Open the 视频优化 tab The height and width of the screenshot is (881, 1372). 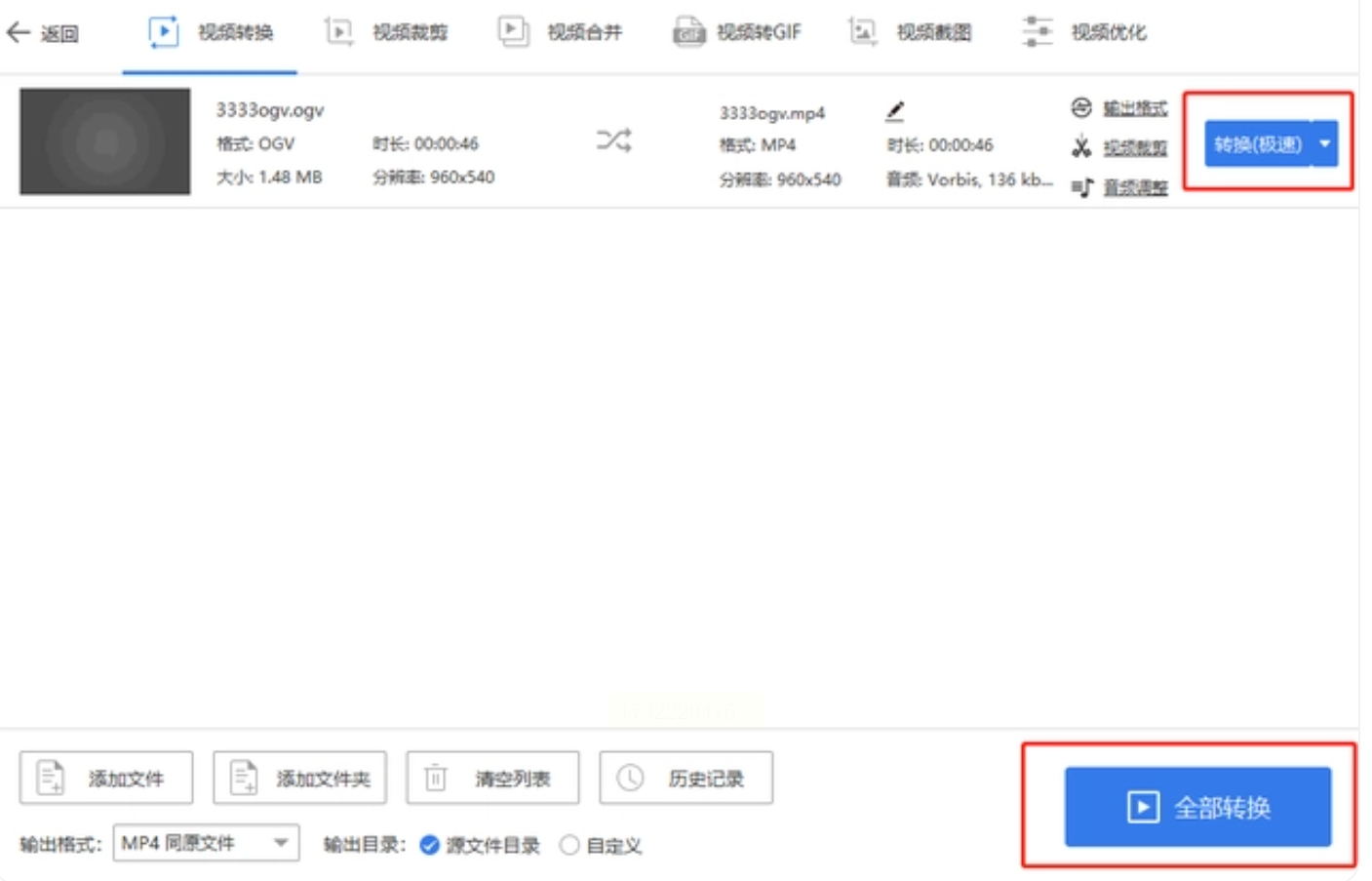(1084, 32)
